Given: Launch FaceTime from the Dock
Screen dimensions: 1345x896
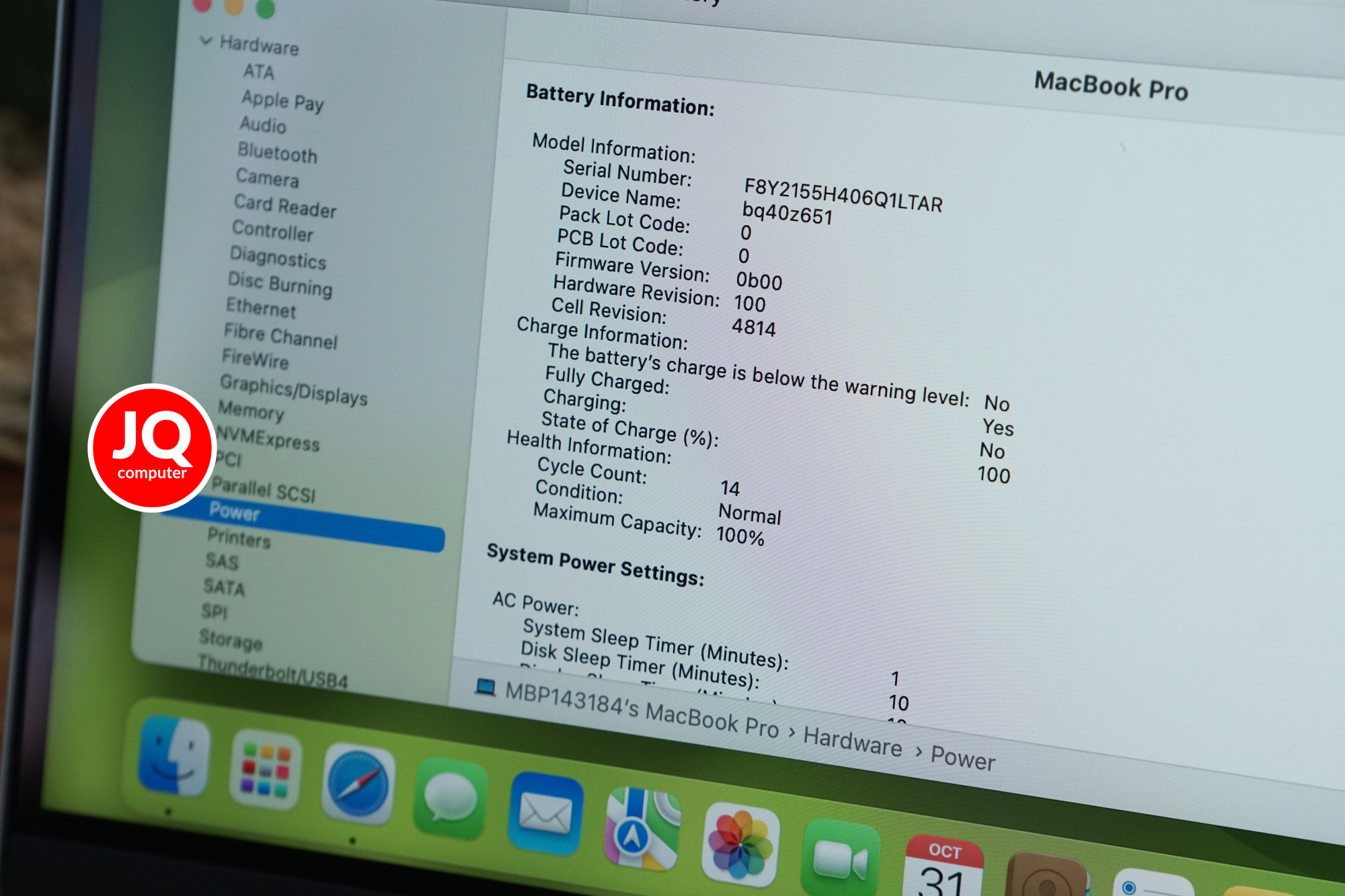Looking at the screenshot, I should [x=840, y=858].
